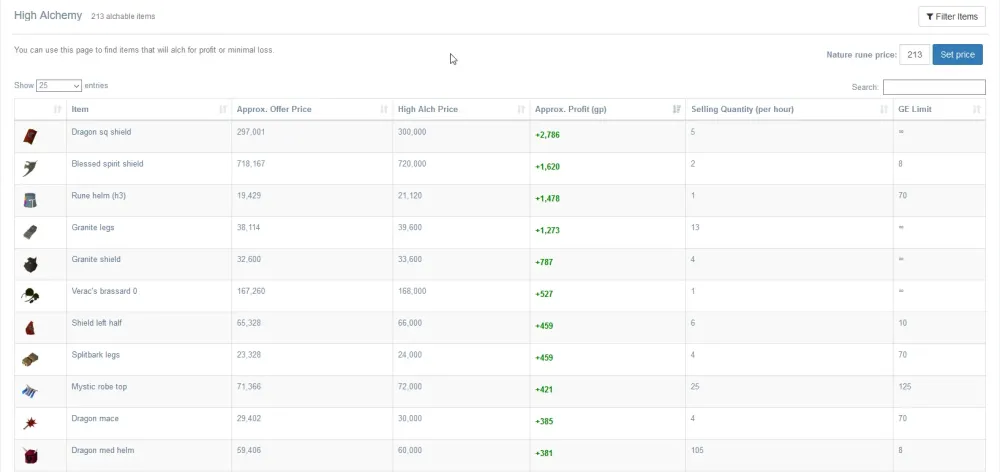Click the Dragon sq shield item icon
This screenshot has height=472, width=1000.
pyautogui.click(x=30, y=136)
